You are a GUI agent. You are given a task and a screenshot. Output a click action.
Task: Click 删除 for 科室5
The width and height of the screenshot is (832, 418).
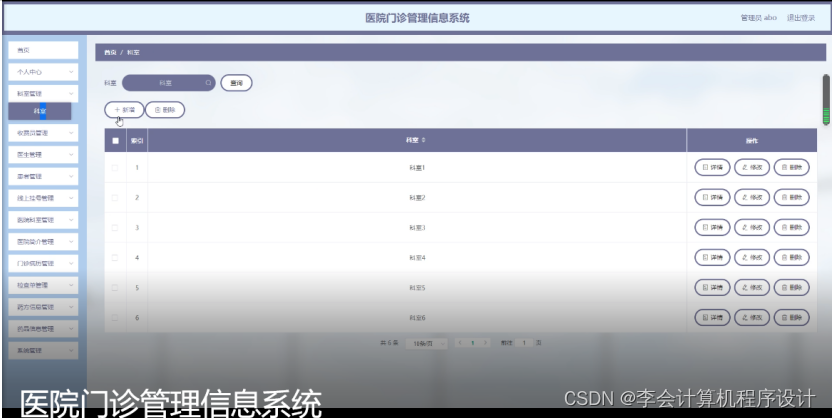coord(792,288)
